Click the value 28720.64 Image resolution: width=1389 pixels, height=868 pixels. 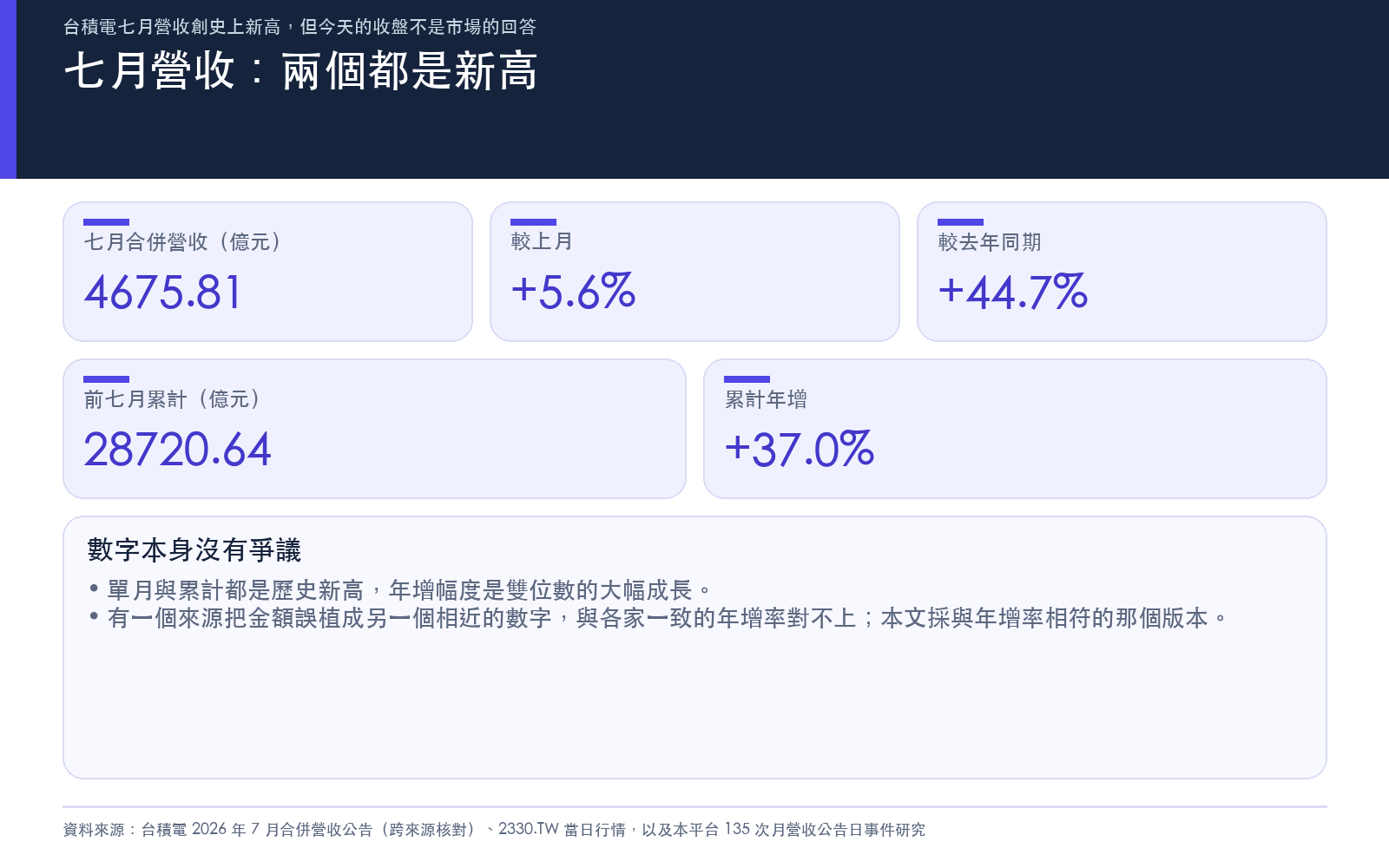point(177,449)
